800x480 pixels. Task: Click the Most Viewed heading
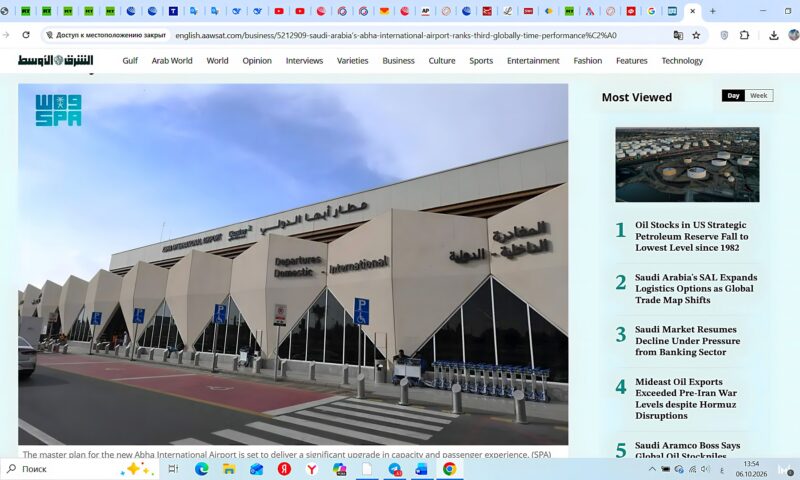coord(637,97)
